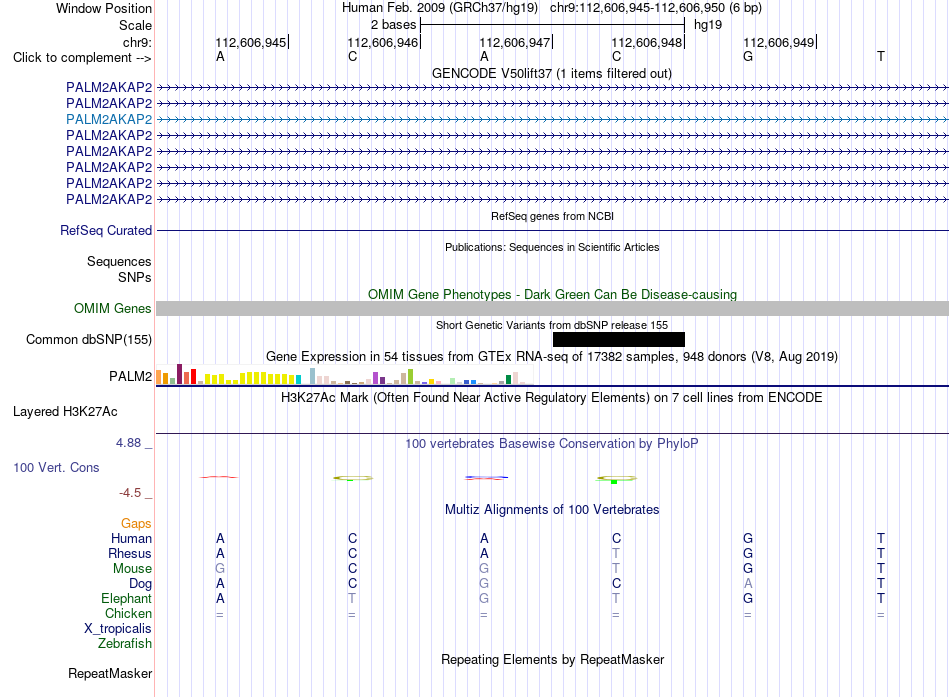The height and width of the screenshot is (697, 950).
Task: Click the G base in the Human alignment row
Action: pos(748,538)
